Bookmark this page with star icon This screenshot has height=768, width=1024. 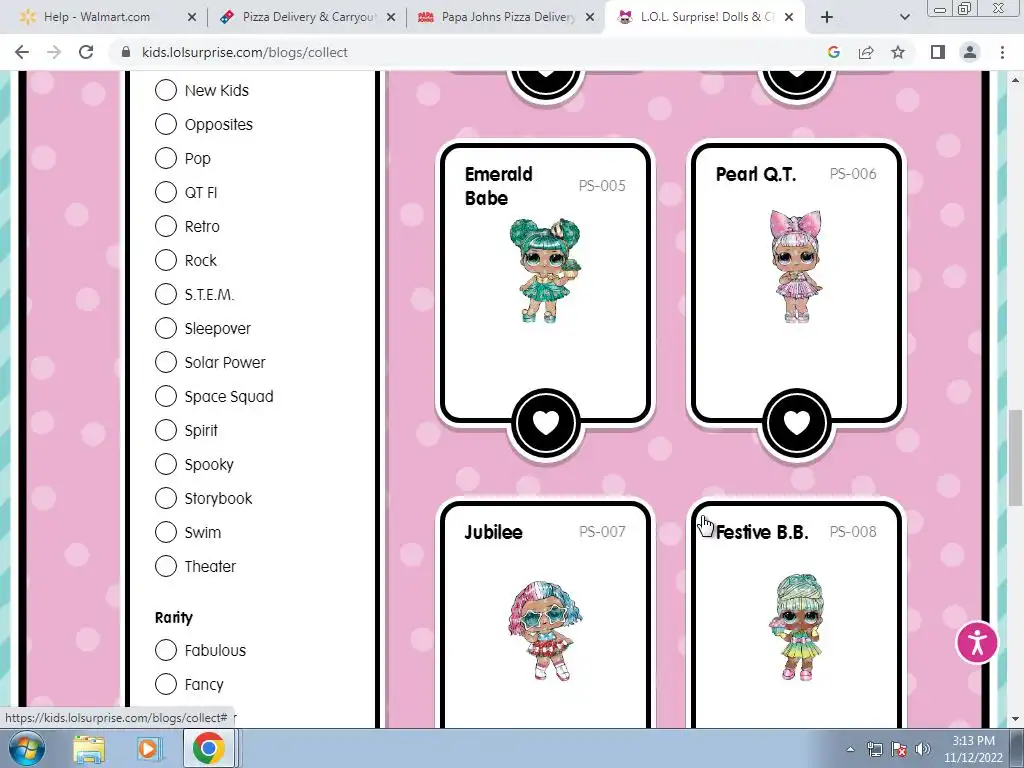point(898,52)
